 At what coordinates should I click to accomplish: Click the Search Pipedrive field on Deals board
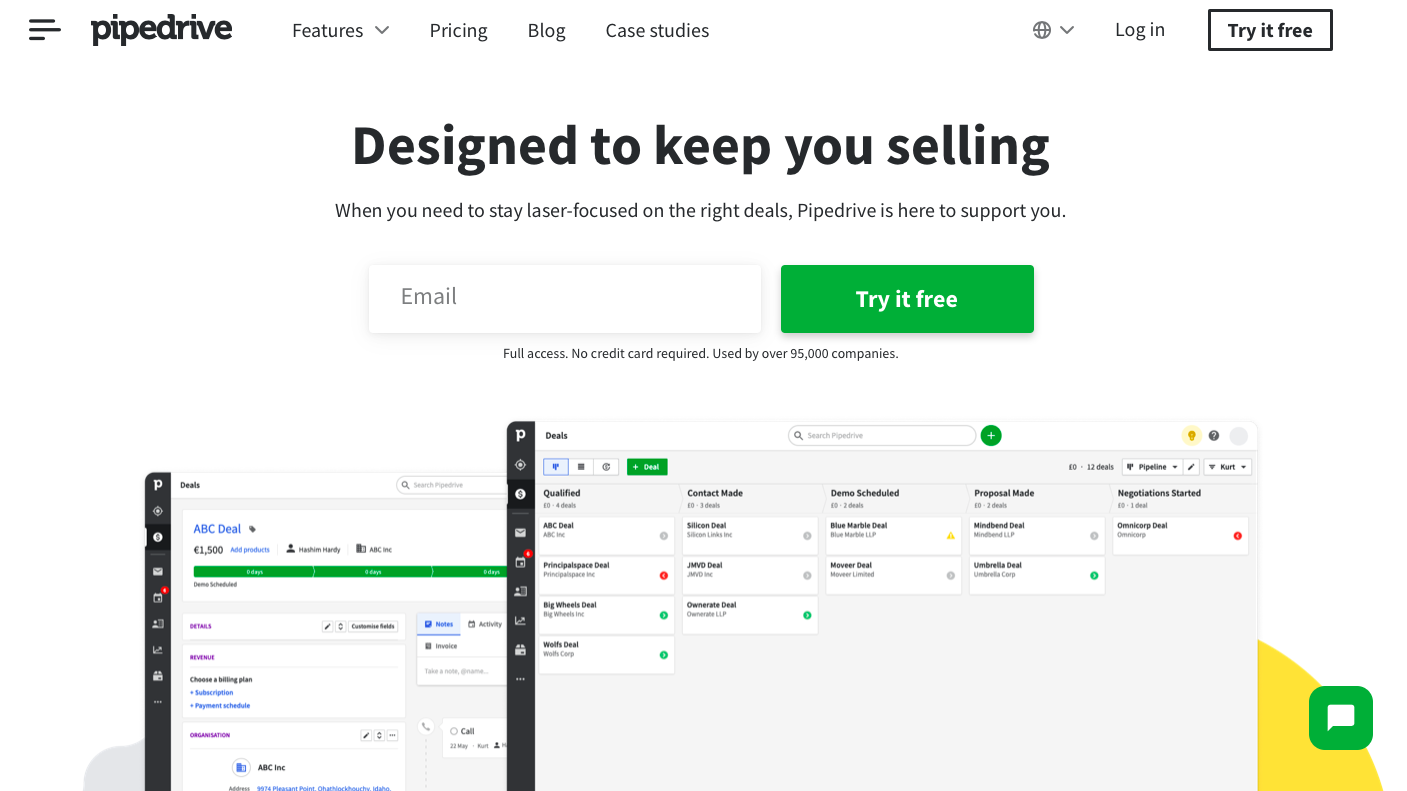[x=882, y=435]
